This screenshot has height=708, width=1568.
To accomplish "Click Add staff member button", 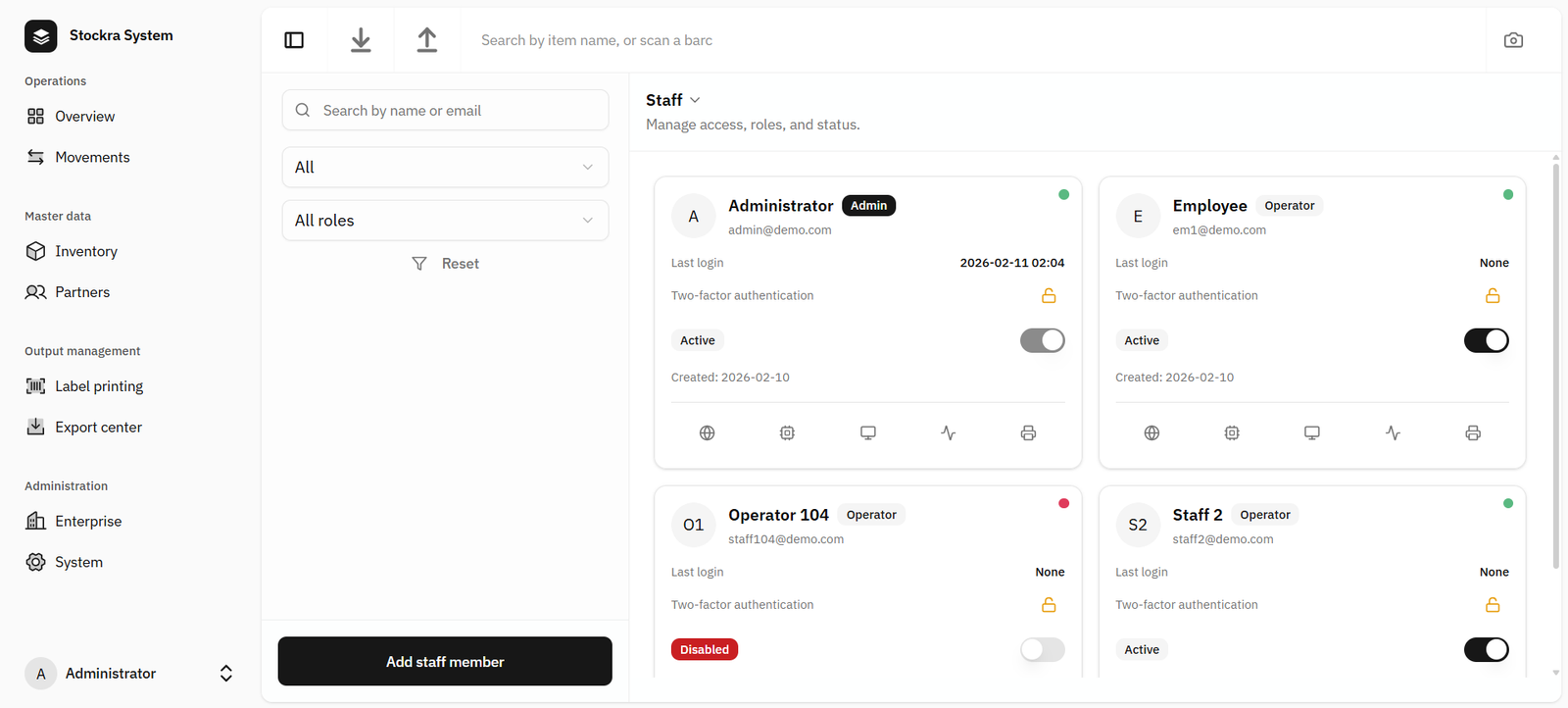I will click(445, 662).
